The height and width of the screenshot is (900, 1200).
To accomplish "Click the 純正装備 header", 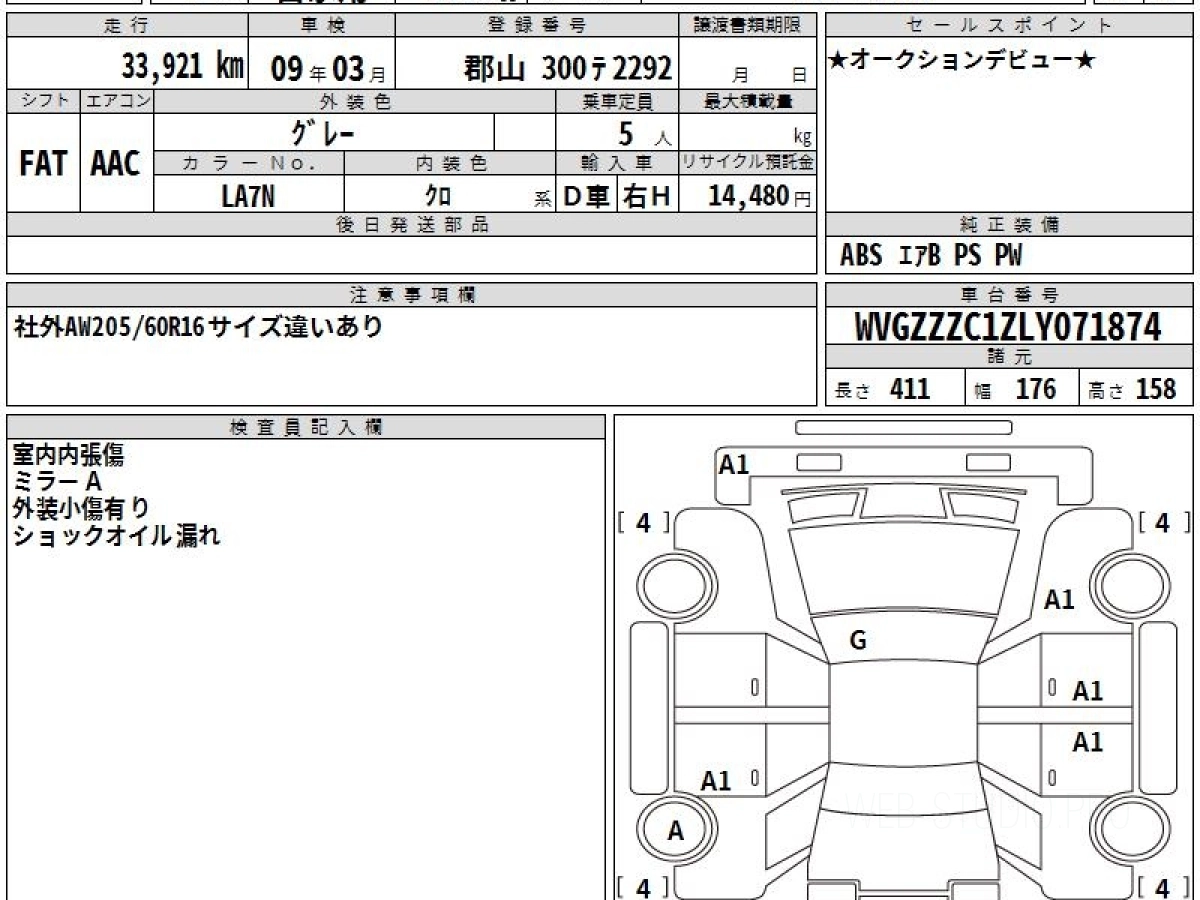I will click(1009, 225).
